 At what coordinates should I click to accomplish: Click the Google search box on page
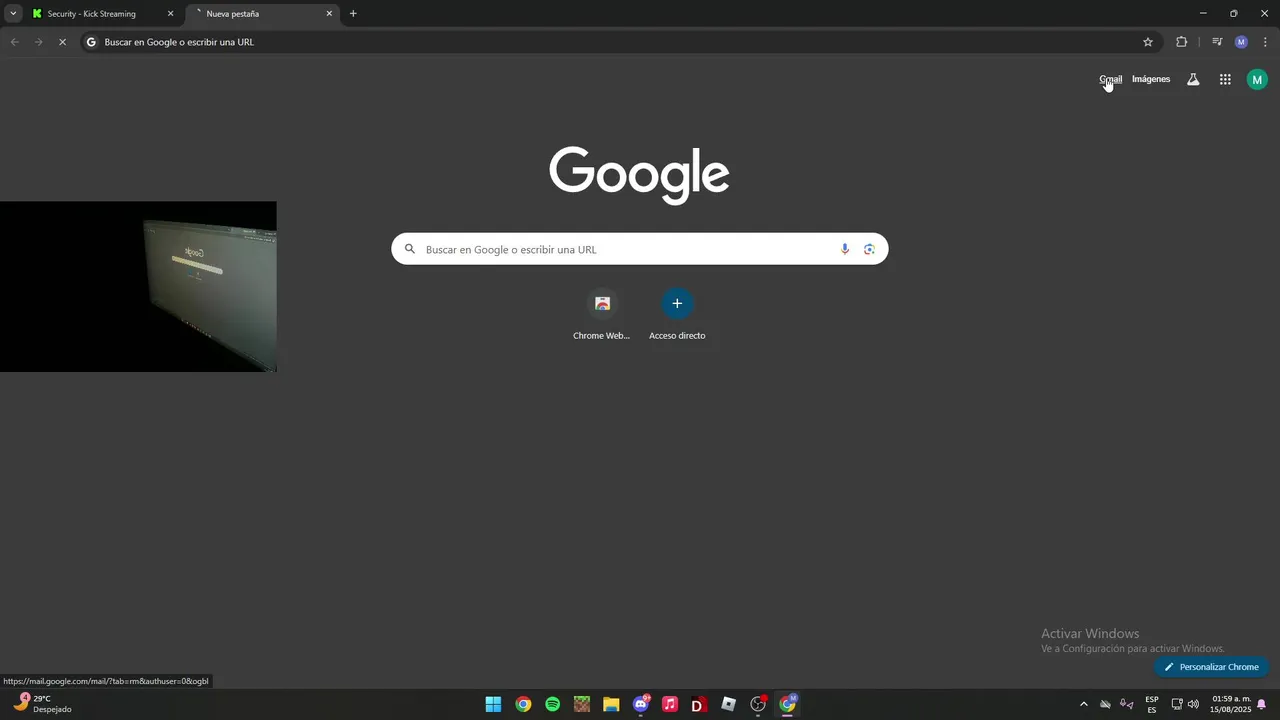click(x=639, y=249)
